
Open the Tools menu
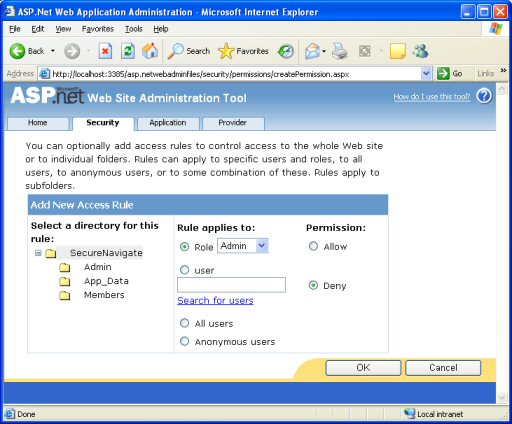coord(134,29)
